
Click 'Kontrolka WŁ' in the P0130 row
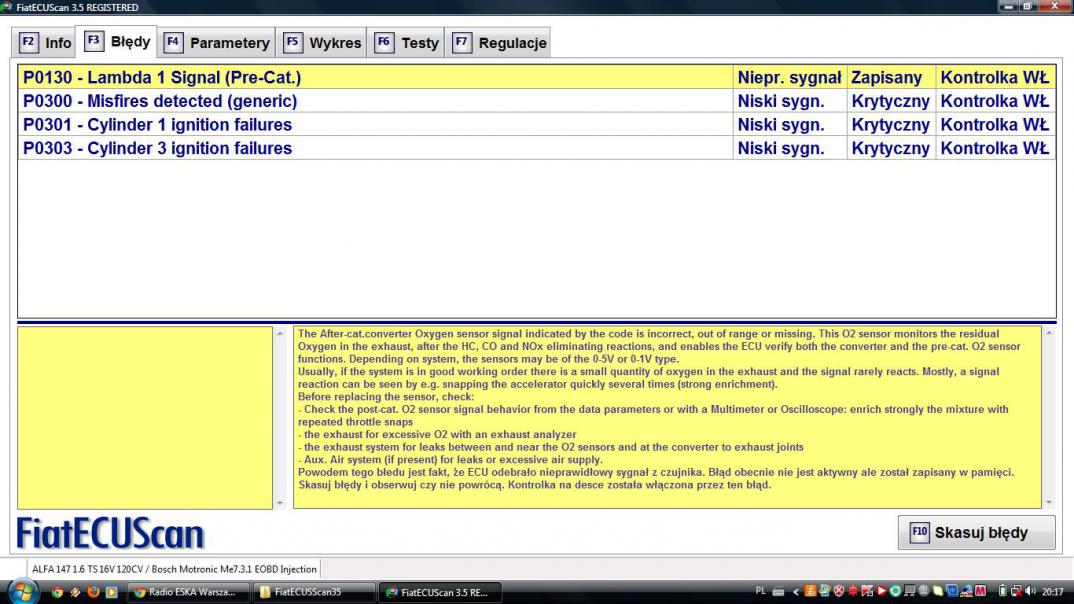coord(995,77)
